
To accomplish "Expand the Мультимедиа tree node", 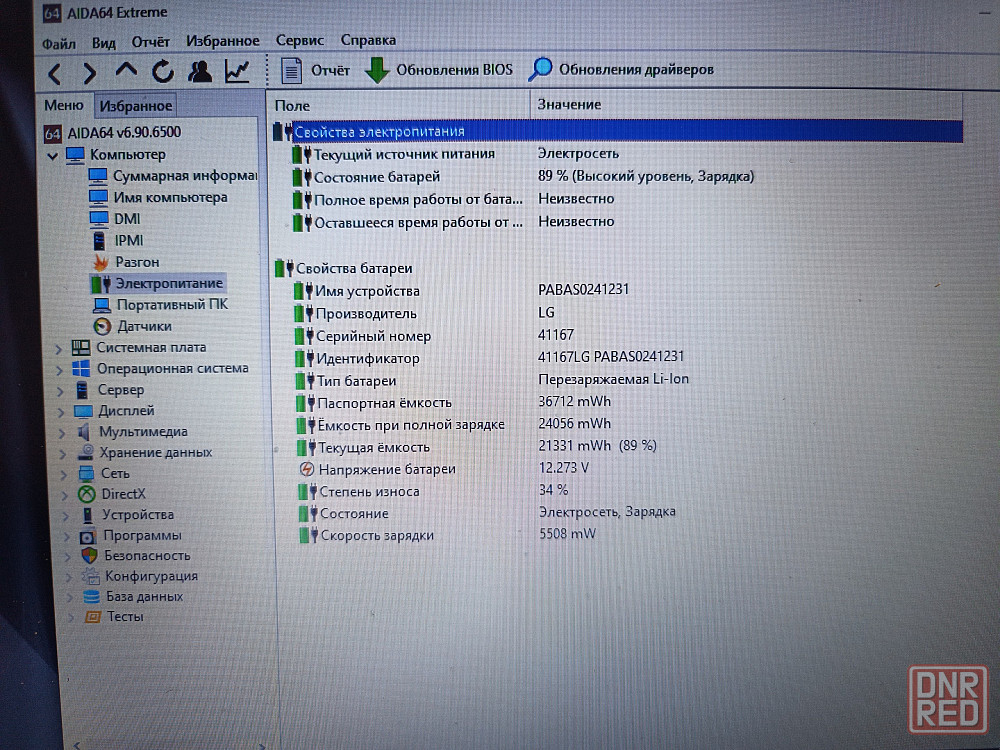I will tap(62, 433).
